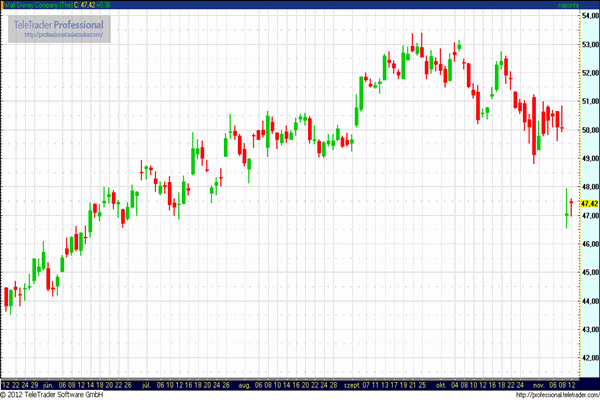Click the 51,00 price axis label

point(590,101)
